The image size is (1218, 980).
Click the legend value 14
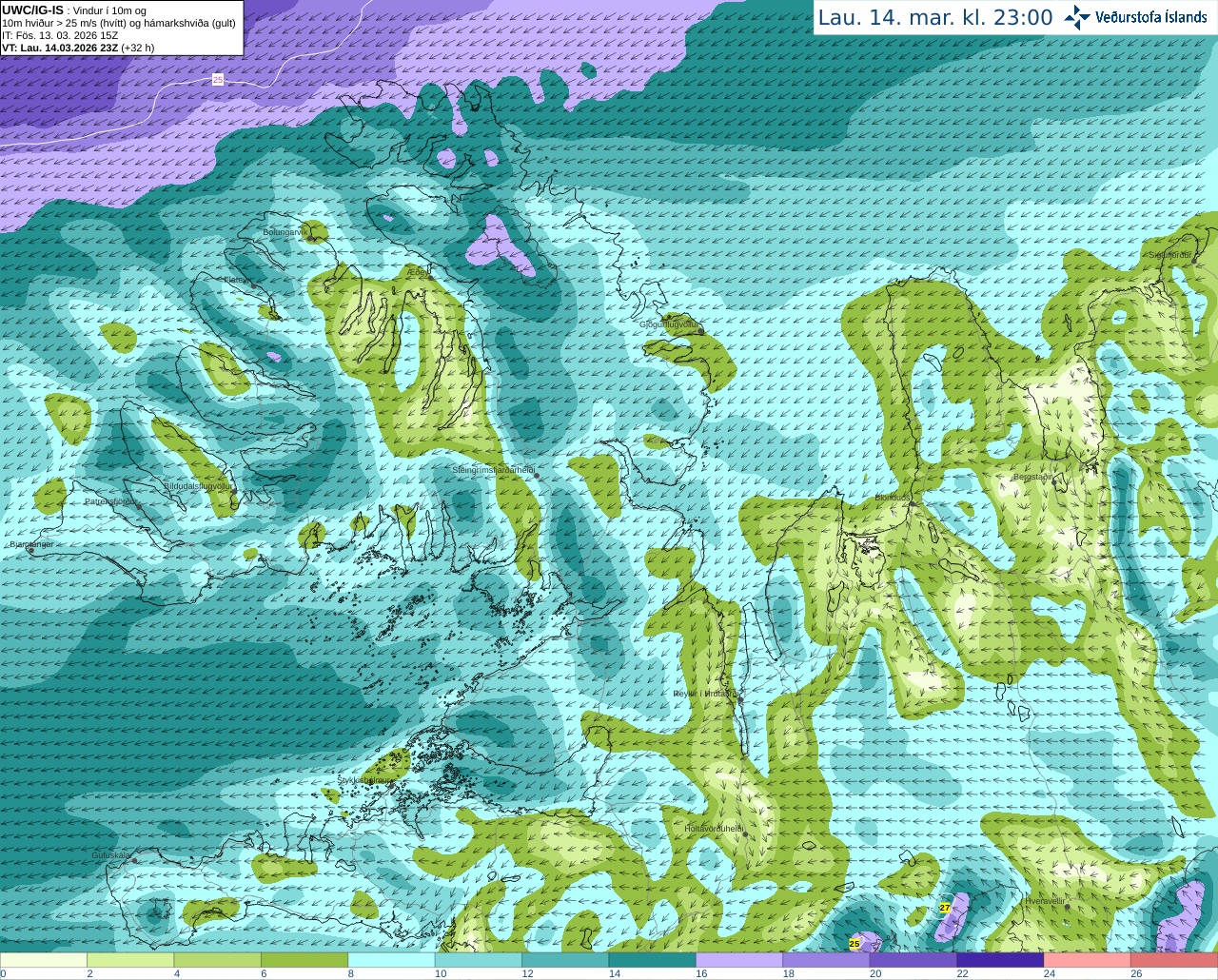click(x=615, y=973)
